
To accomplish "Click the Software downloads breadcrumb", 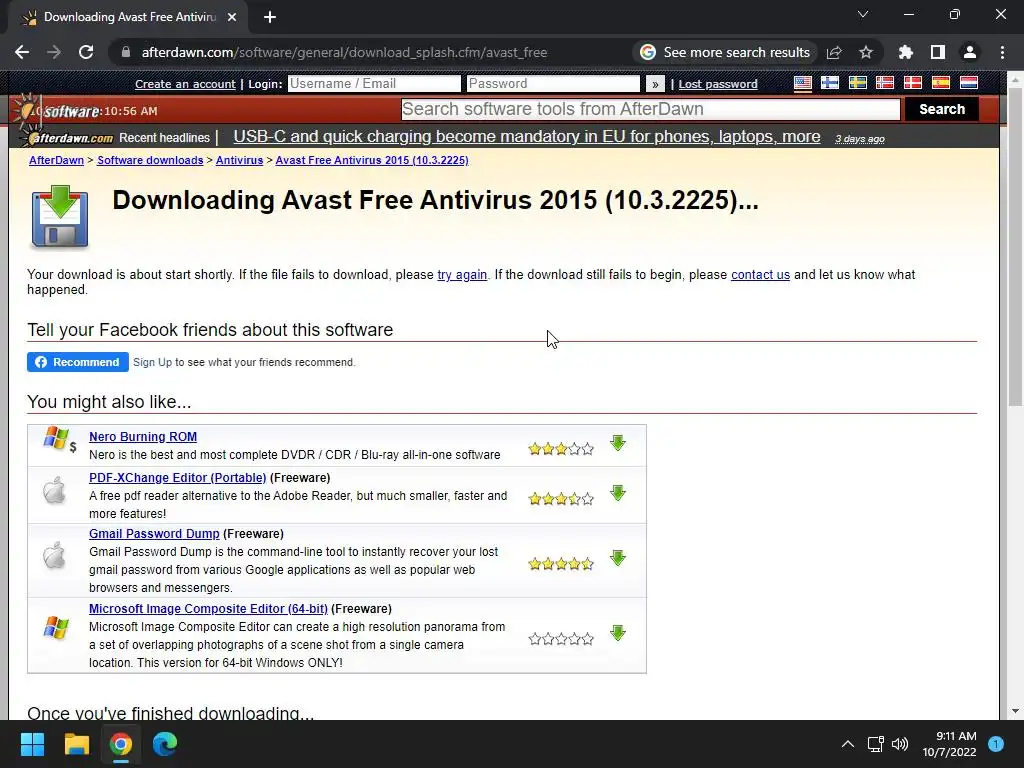I will coord(150,160).
